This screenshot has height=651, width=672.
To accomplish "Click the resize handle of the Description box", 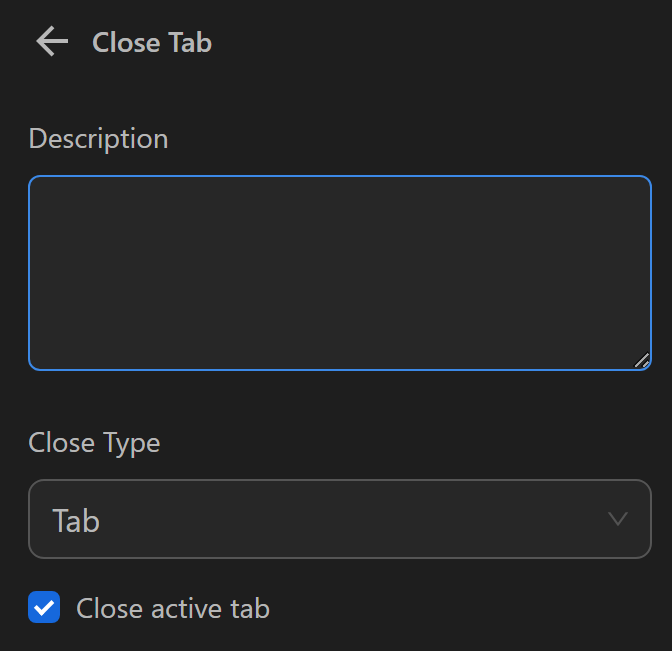I will [641, 360].
